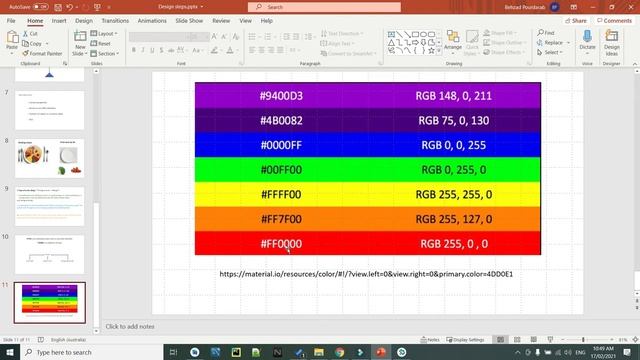Open the Quick Styles gallery
The width and height of the screenshot is (640, 360).
point(471,42)
